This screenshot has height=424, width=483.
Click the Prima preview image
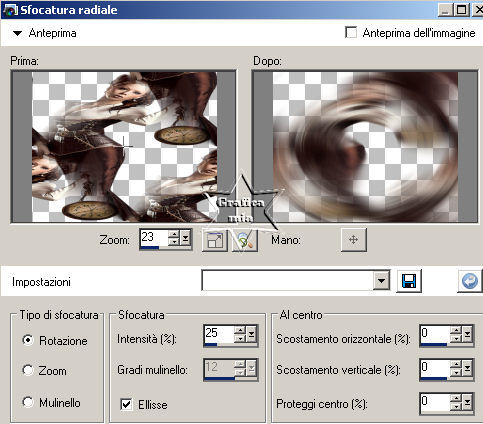point(124,147)
